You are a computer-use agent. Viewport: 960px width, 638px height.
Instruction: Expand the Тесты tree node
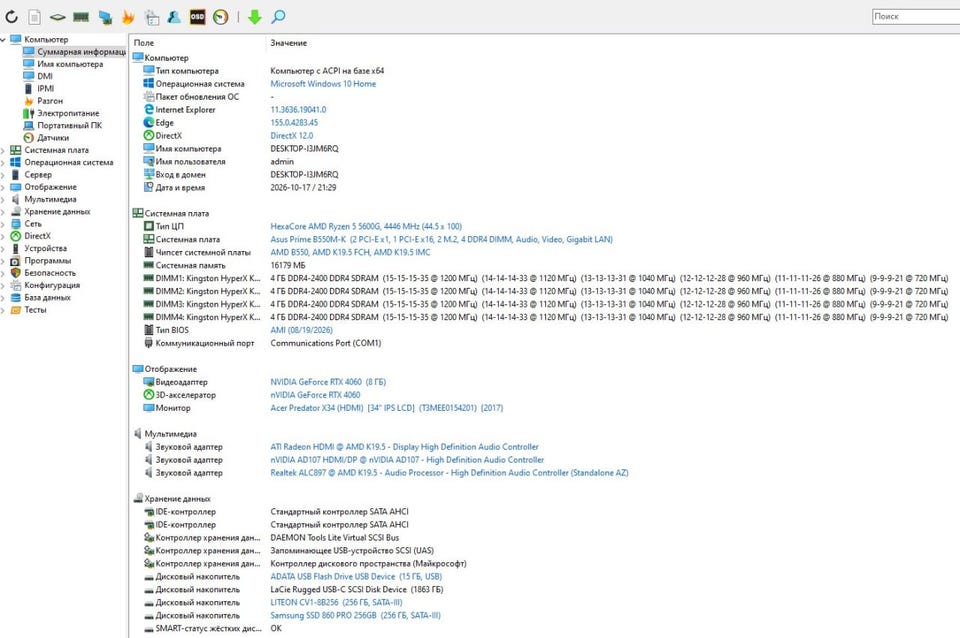coord(3,310)
